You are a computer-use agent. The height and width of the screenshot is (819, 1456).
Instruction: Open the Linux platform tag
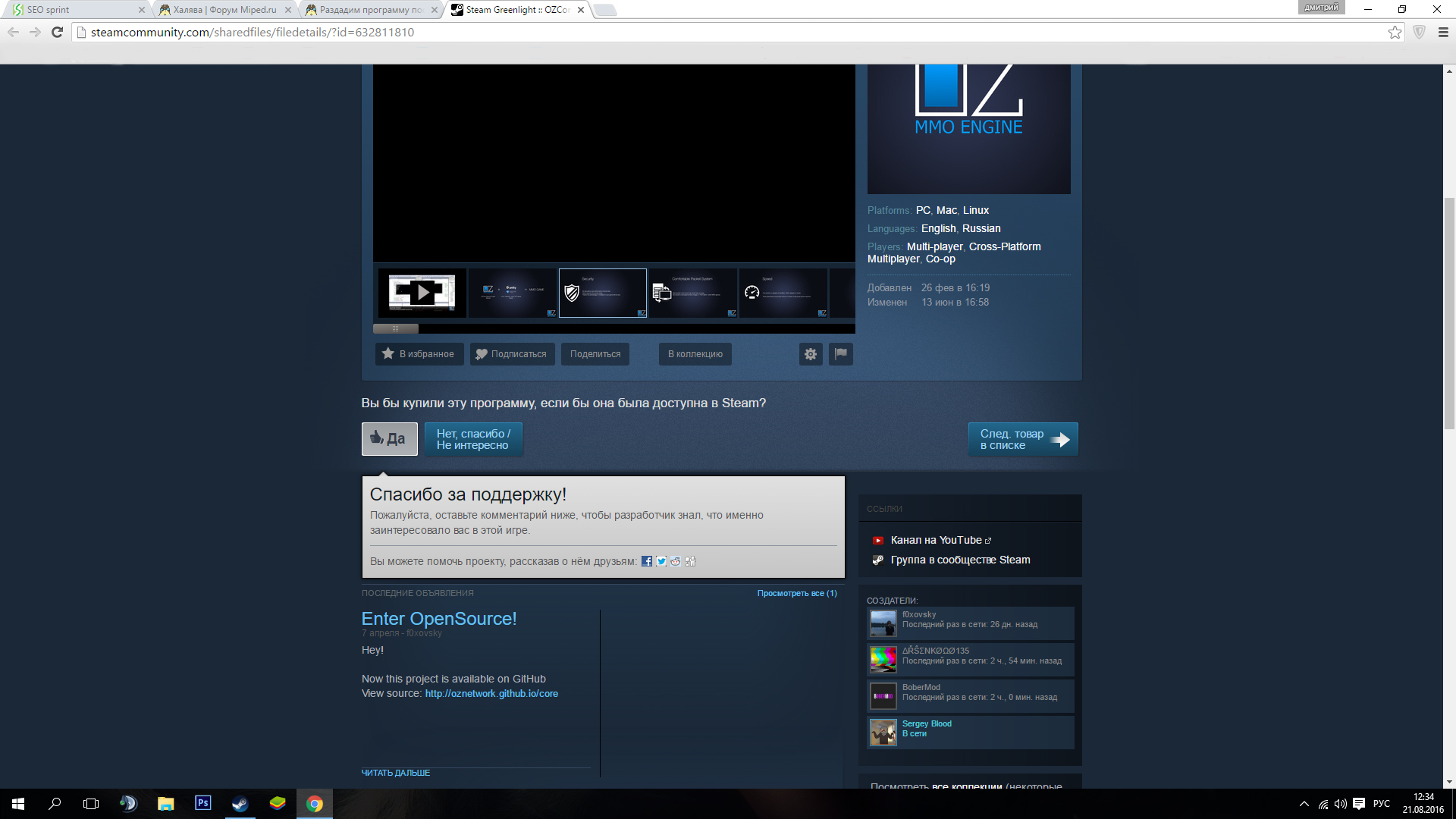pyautogui.click(x=976, y=210)
